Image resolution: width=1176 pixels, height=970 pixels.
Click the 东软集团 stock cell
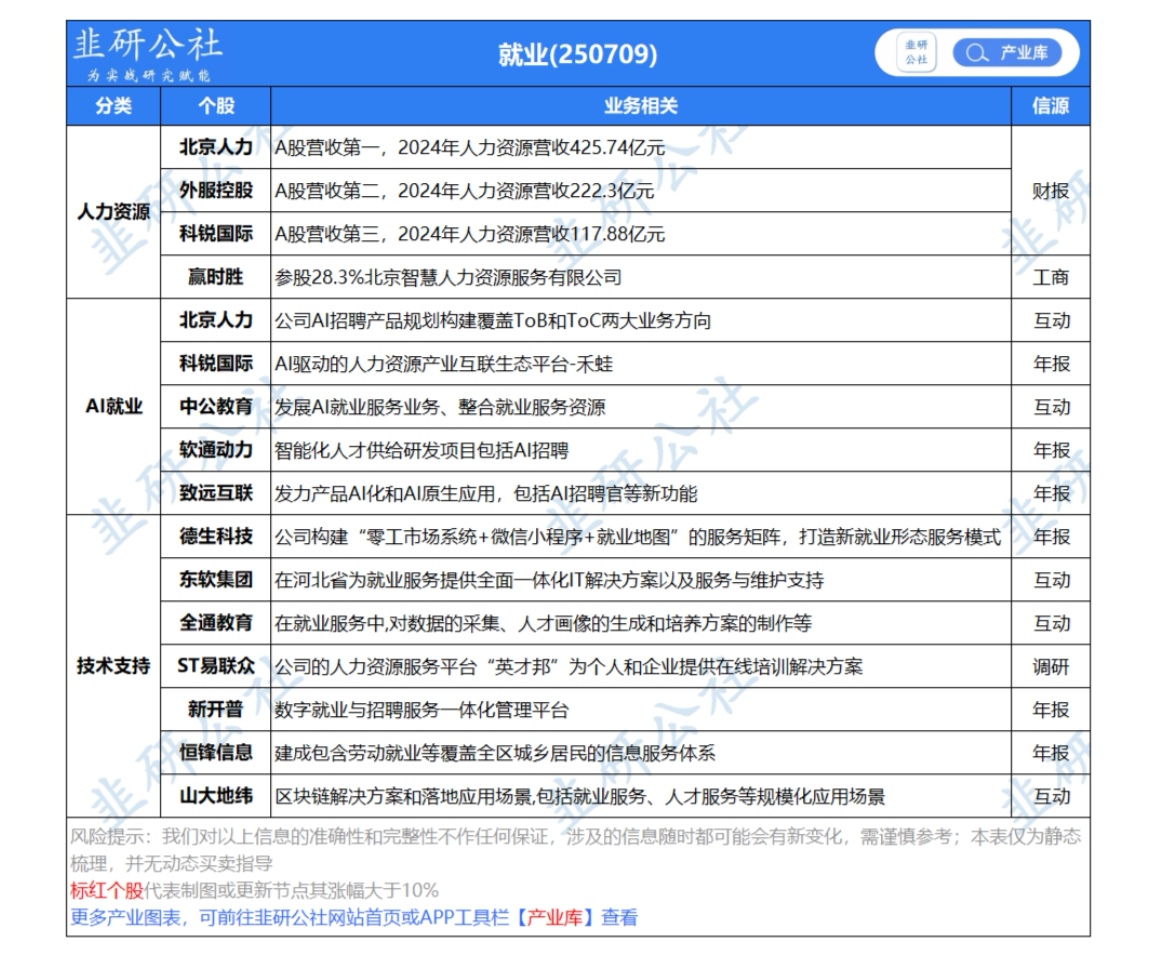(x=216, y=580)
